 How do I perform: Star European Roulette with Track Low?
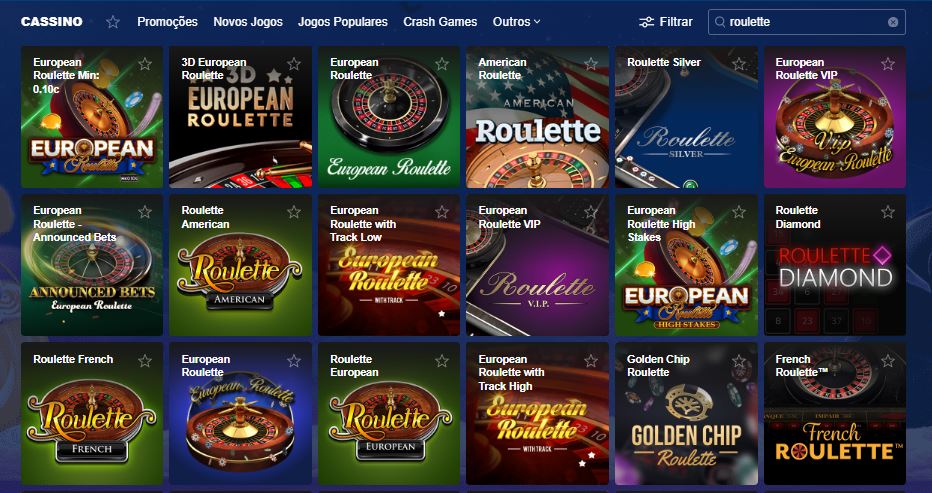442,212
